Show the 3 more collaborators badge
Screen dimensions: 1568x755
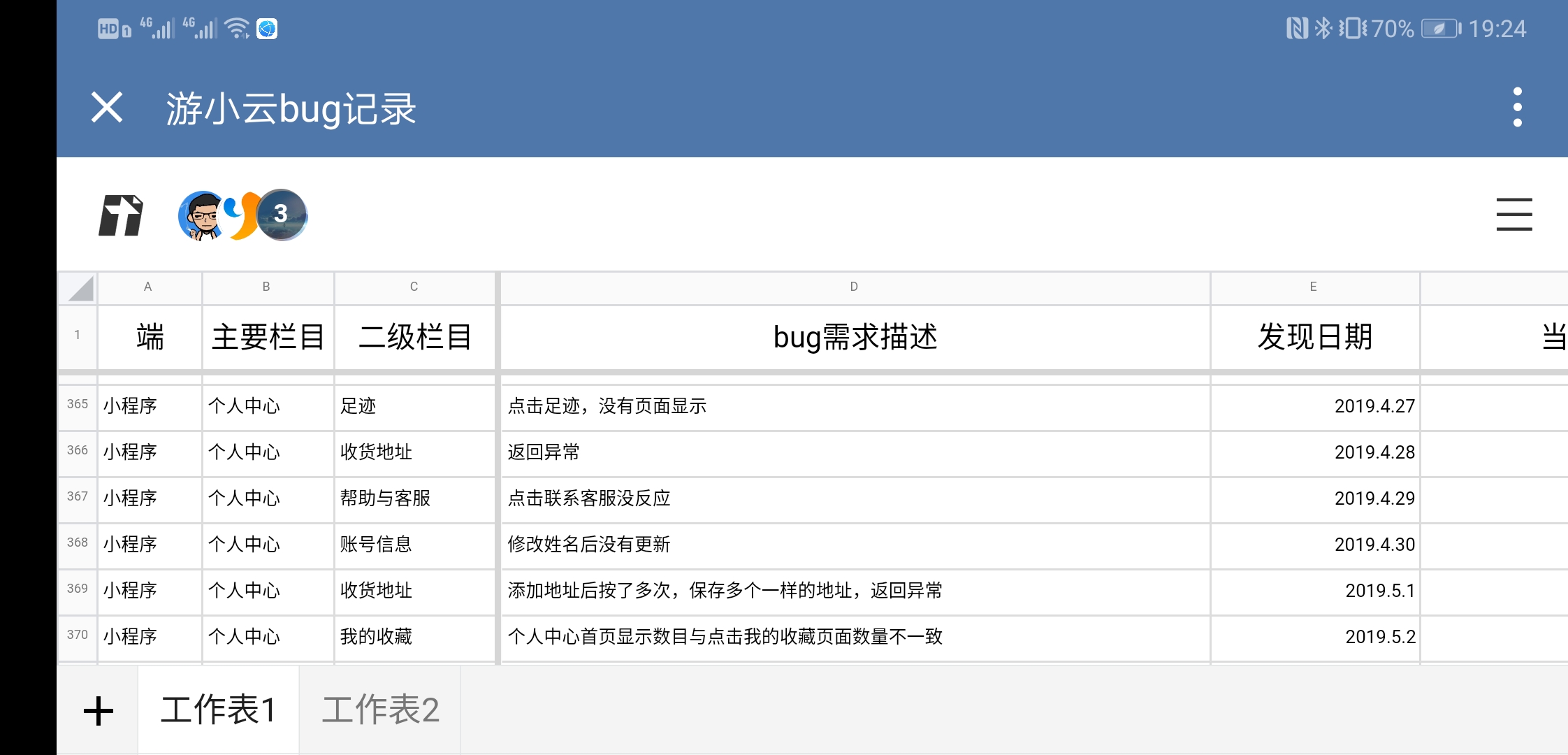282,215
